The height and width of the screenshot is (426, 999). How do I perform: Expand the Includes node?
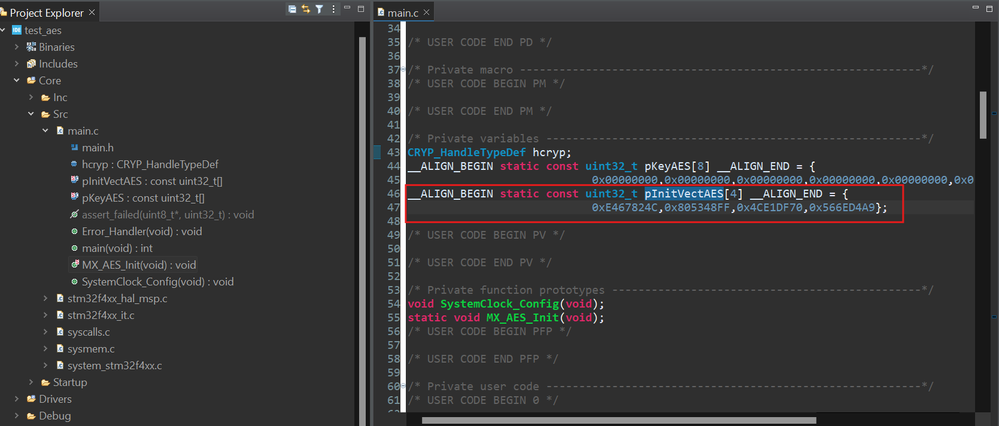click(17, 64)
